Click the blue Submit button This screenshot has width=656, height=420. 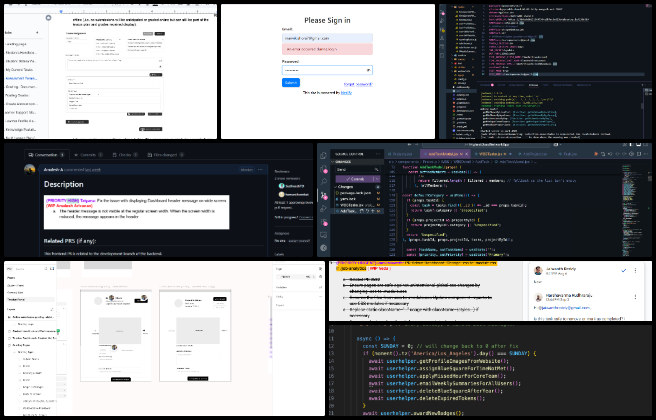click(291, 83)
